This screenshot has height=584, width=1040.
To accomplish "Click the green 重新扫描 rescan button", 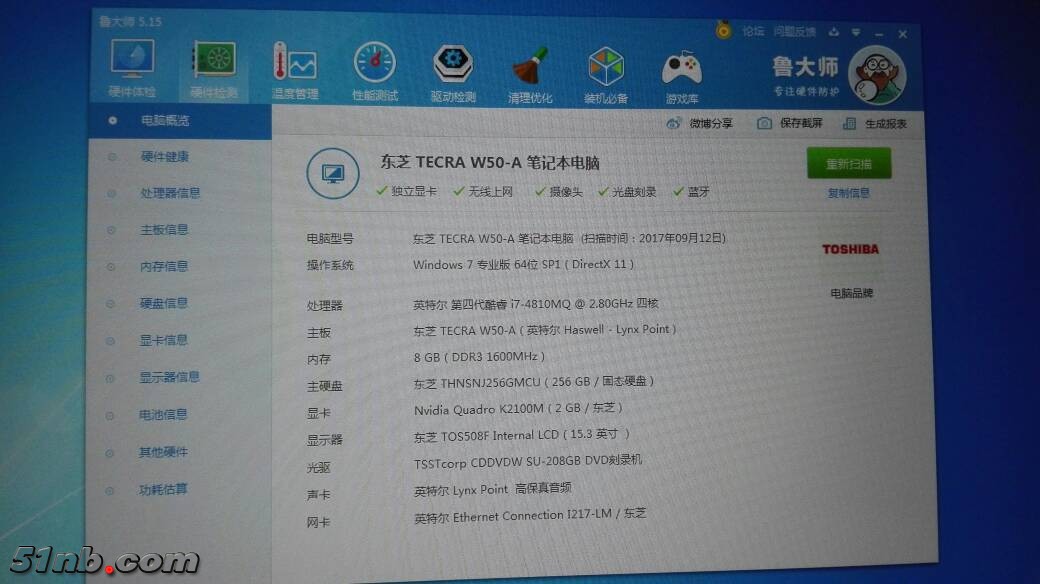I will tap(849, 163).
